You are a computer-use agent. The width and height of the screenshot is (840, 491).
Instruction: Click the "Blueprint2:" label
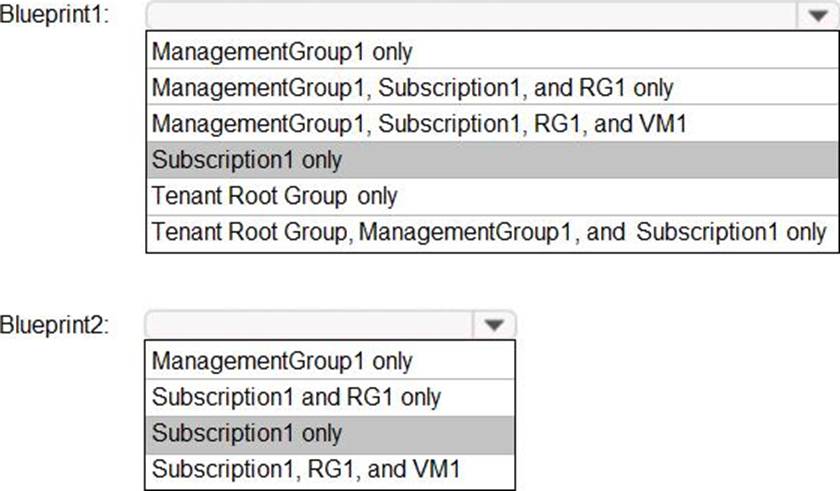point(56,325)
